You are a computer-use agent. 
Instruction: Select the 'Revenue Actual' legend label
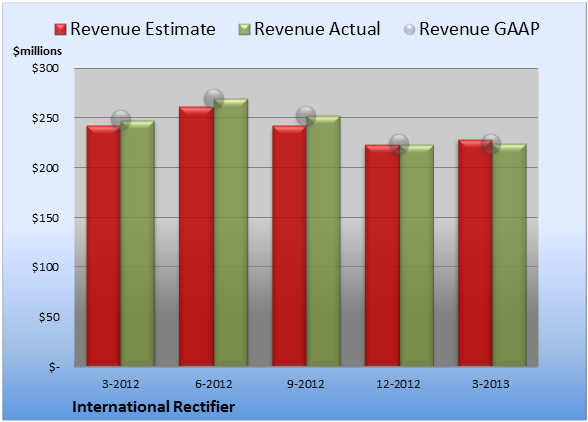click(x=317, y=29)
